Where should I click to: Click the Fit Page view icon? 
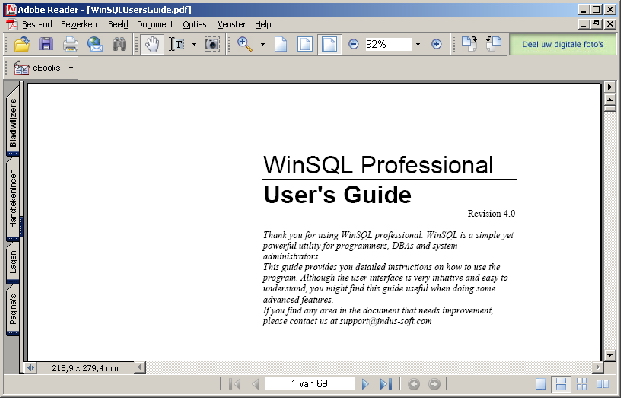coord(305,44)
